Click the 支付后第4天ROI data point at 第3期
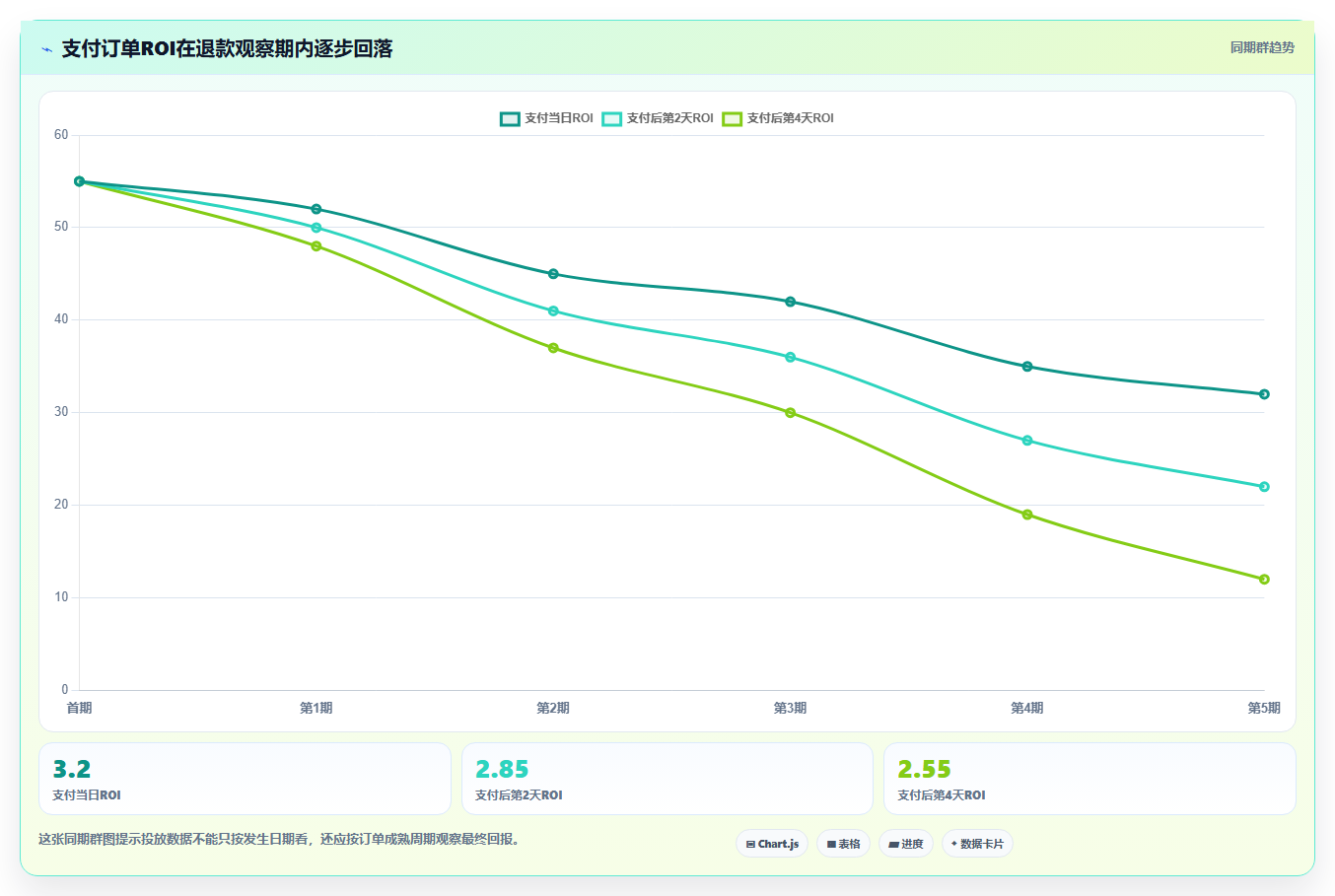Screen dimensions: 1335x896 791,413
